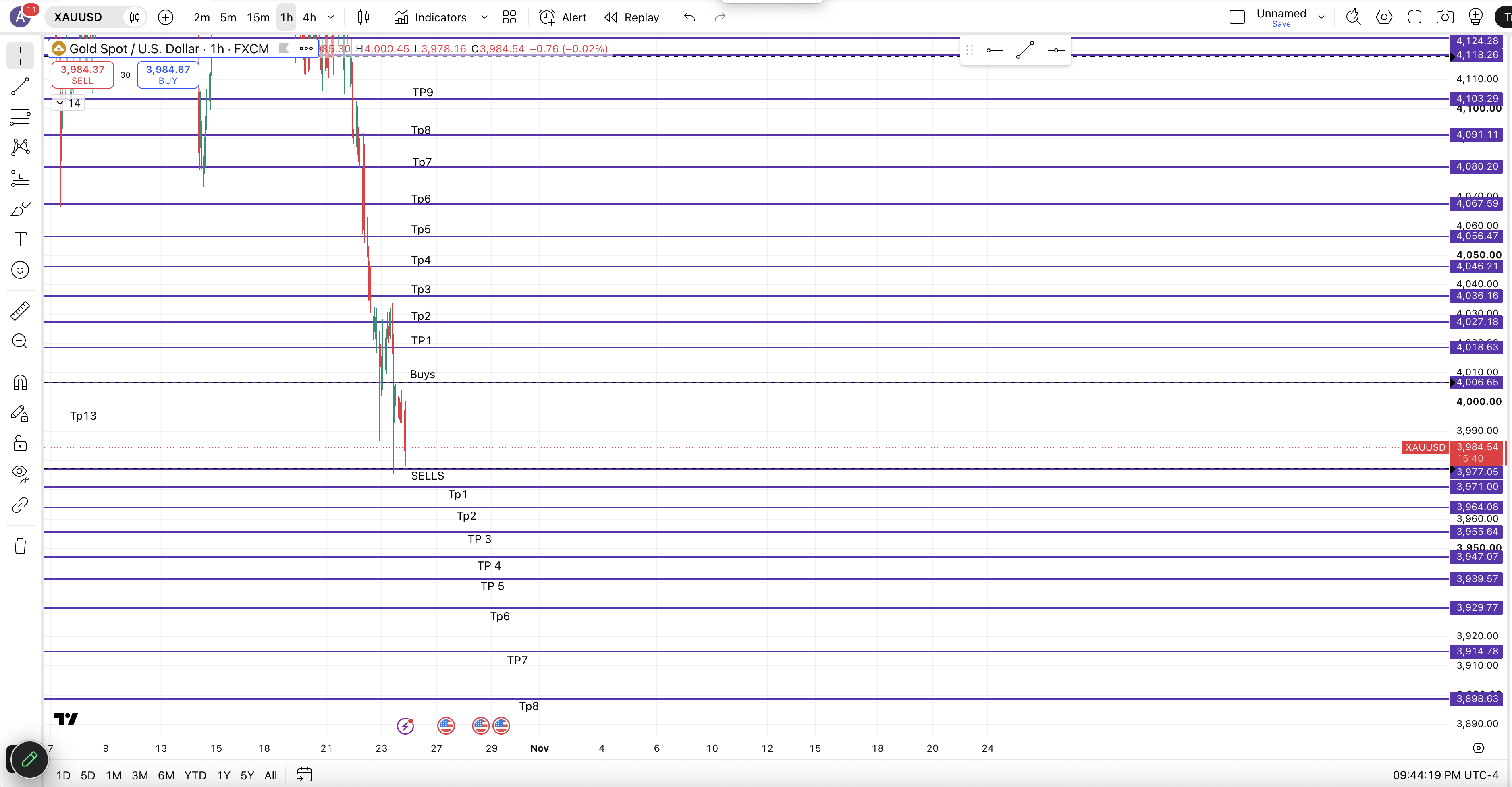
Task: Open go to date calendar
Action: pos(304,775)
